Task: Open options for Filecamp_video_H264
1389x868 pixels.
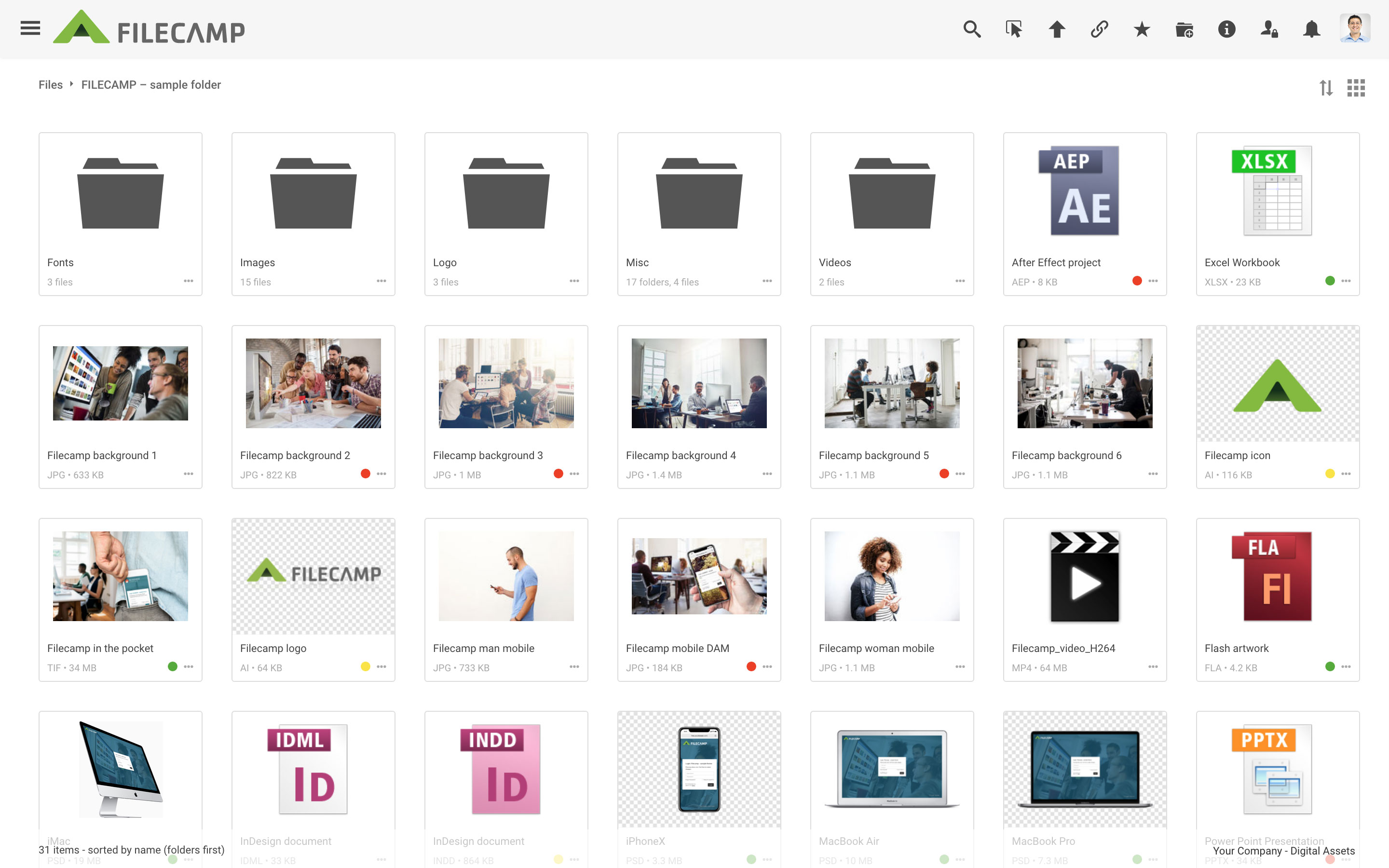Action: (1153, 666)
